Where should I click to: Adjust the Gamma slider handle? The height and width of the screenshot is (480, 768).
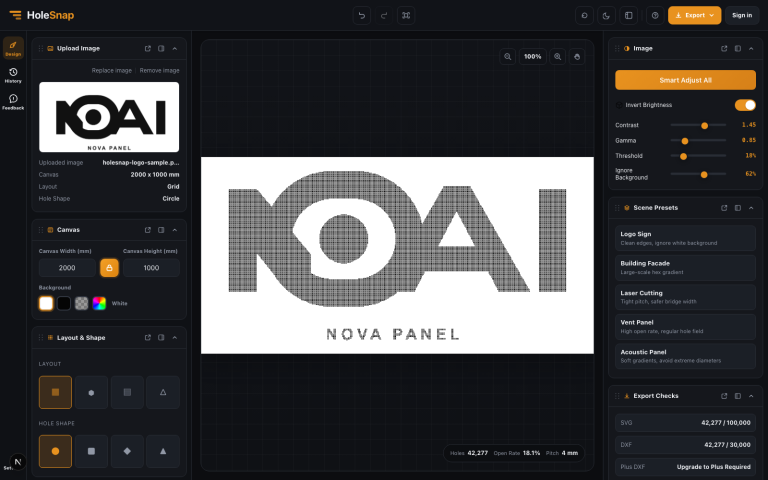[x=685, y=141]
